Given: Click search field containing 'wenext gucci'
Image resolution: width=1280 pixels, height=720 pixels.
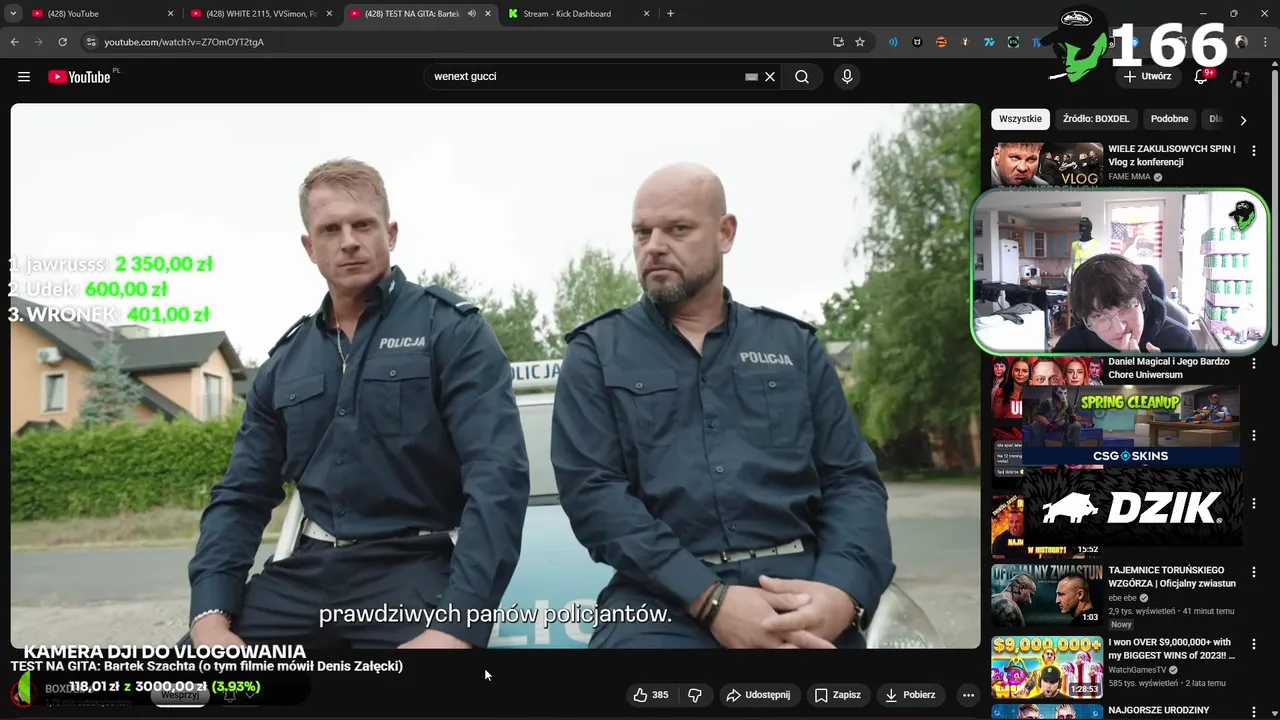Looking at the screenshot, I should pos(585,76).
